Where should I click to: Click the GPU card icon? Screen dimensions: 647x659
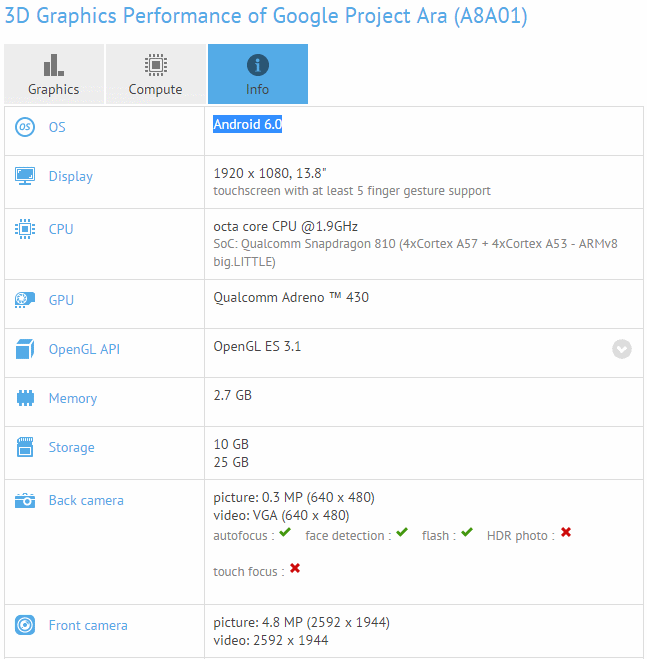tap(25, 300)
